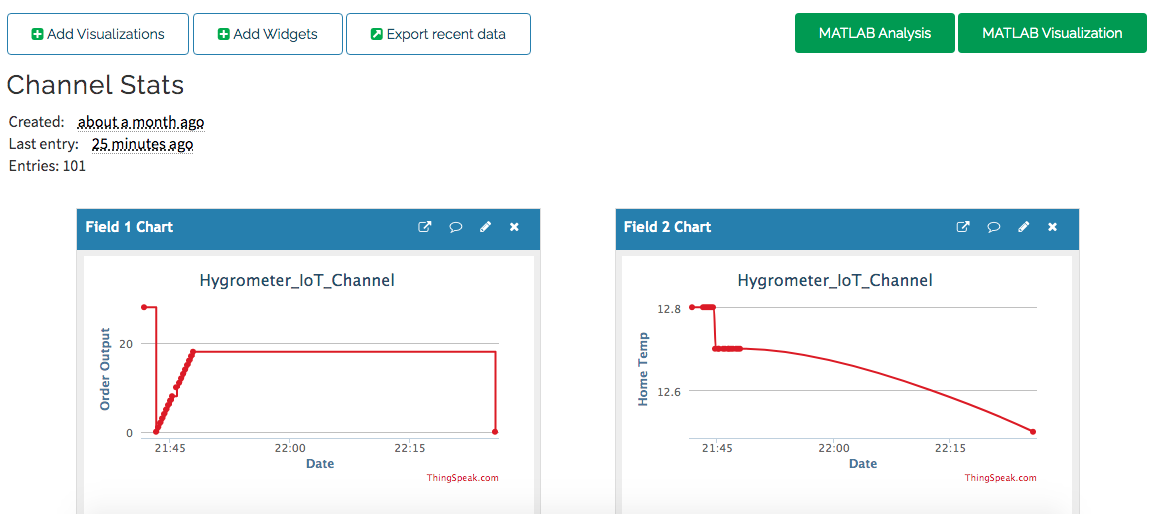Select the final zero data point in Field 1 chart
Viewport: 1150px width, 514px height.
pyautogui.click(x=495, y=432)
